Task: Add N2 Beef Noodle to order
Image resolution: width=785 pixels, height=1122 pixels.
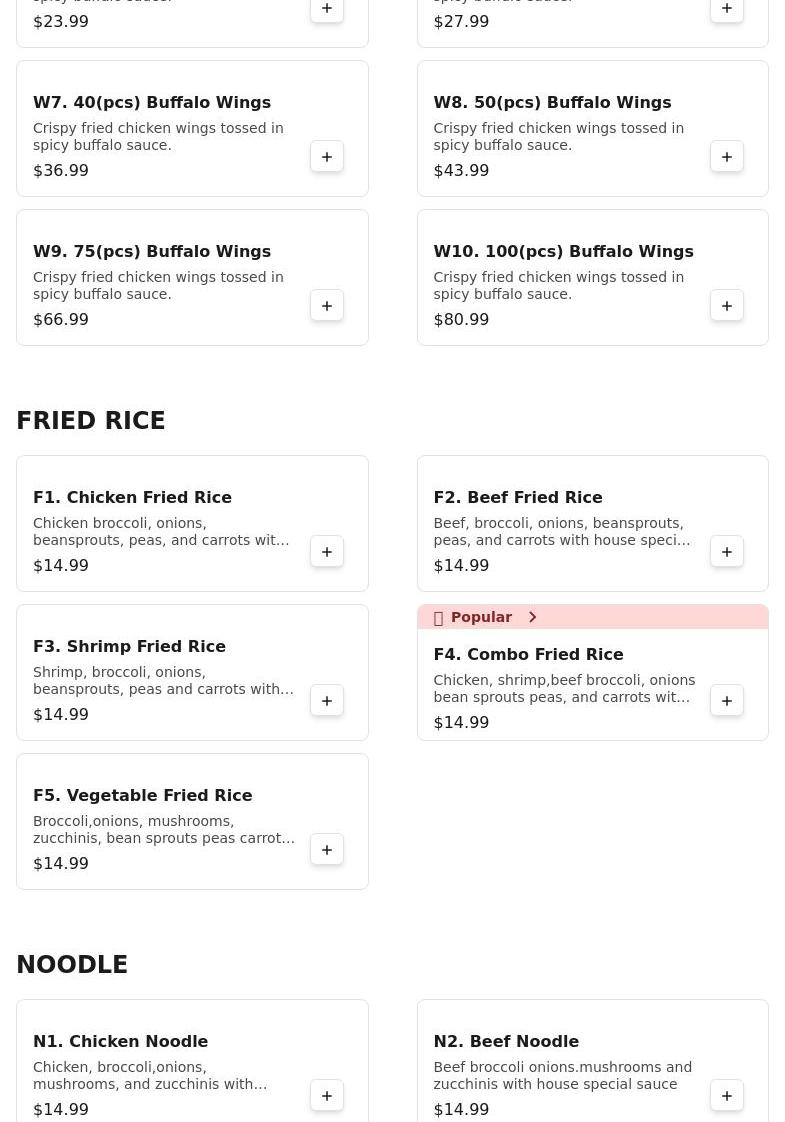Action: point(727,1096)
